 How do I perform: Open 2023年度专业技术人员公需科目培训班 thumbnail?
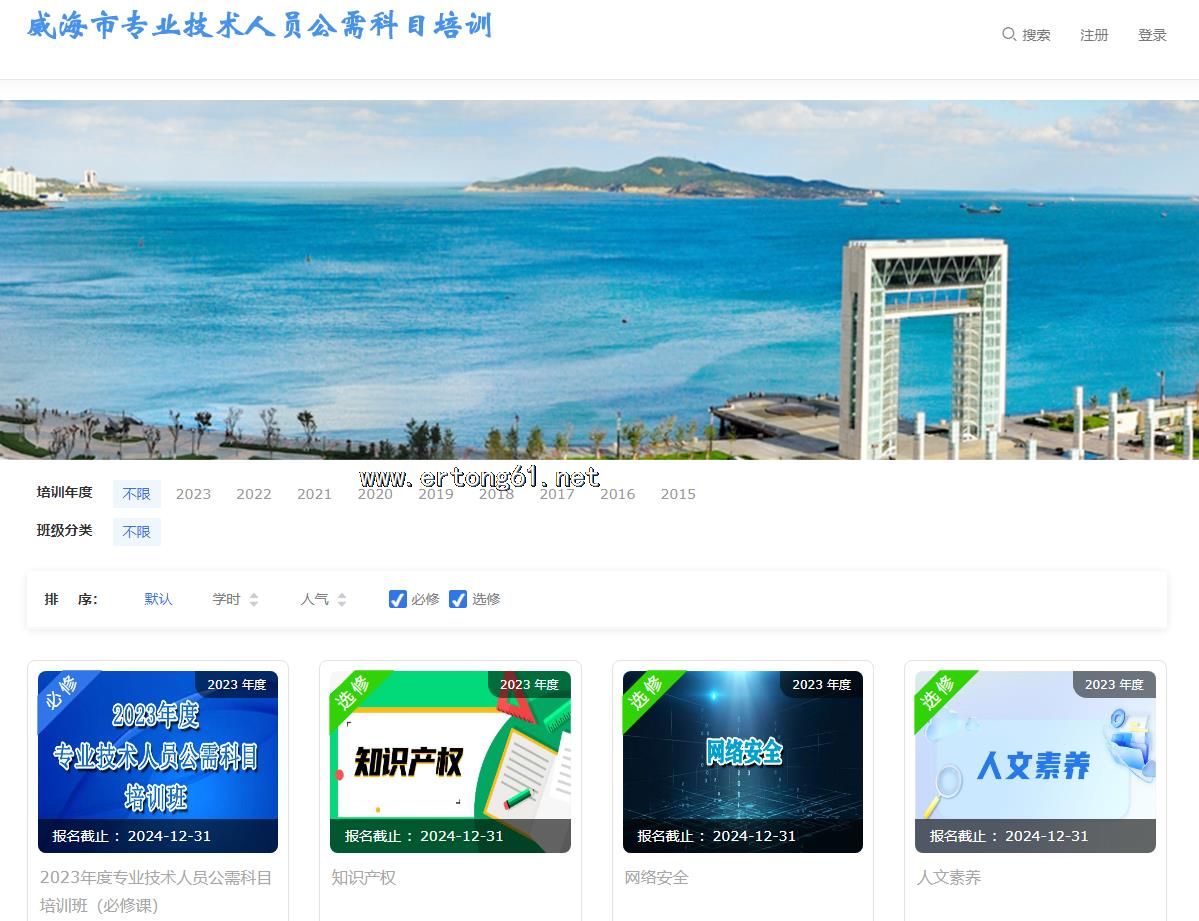click(x=158, y=761)
